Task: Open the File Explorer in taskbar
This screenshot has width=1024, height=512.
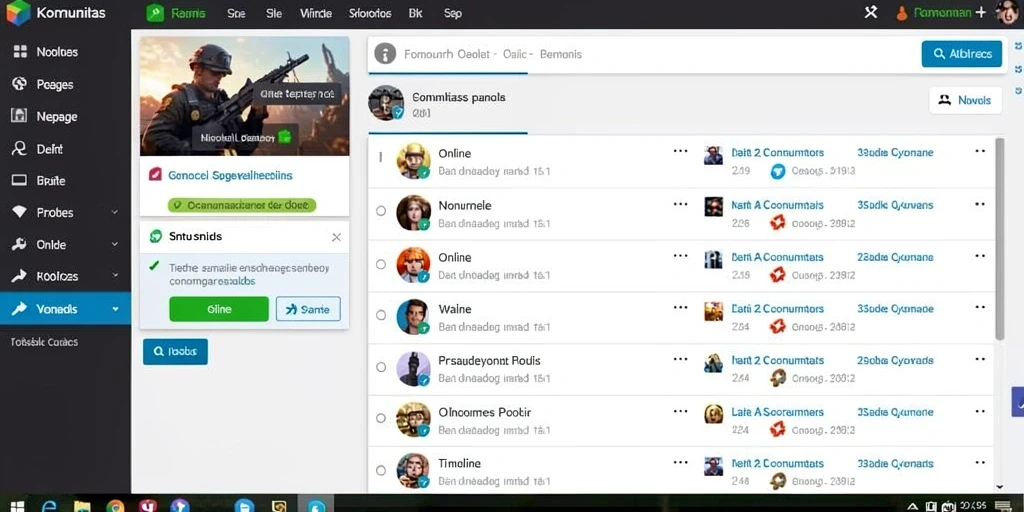Action: pyautogui.click(x=82, y=505)
